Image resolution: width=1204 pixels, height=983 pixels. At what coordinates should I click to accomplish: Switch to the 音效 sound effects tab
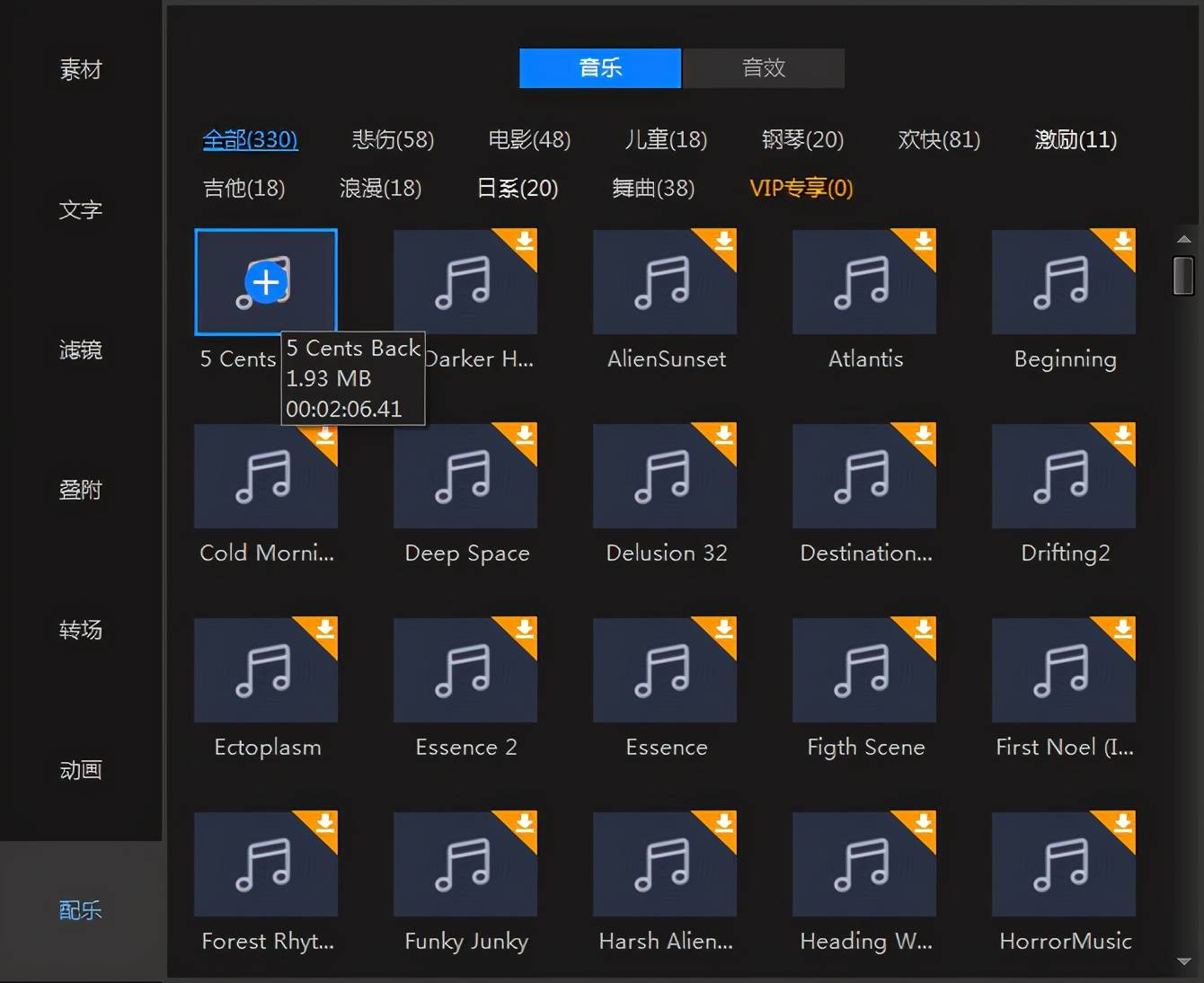[763, 67]
